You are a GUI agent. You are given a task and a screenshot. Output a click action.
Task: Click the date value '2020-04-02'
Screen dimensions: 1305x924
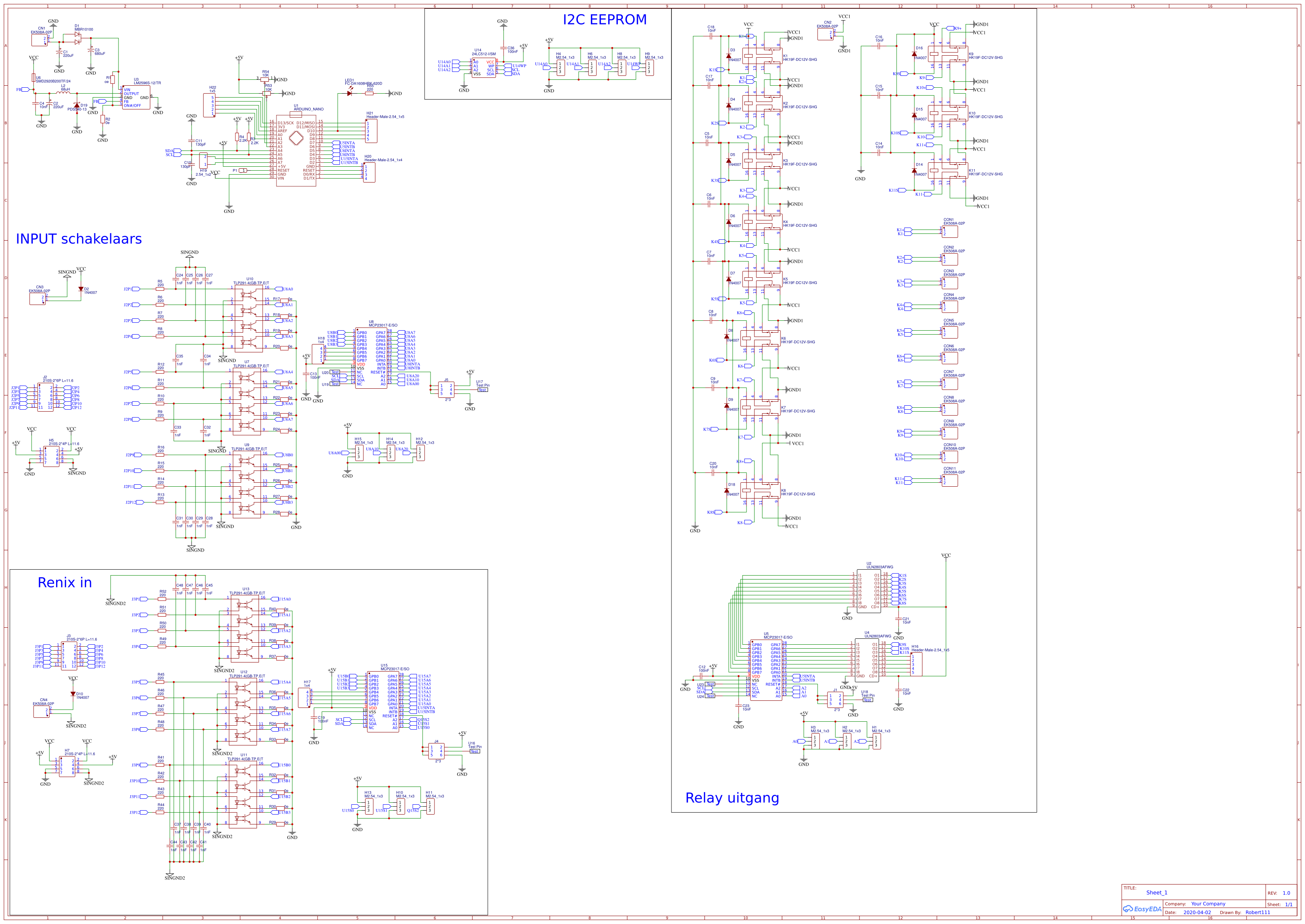pyautogui.click(x=1198, y=912)
